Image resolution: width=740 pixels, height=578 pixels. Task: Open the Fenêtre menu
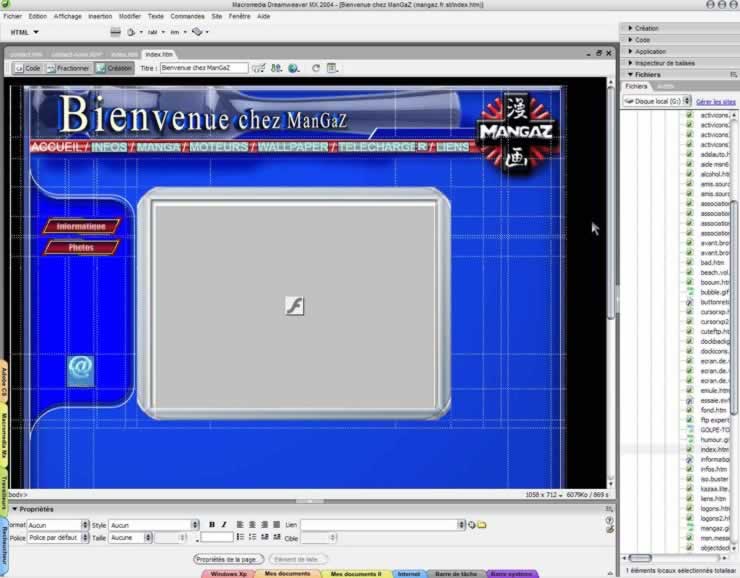[x=240, y=16]
